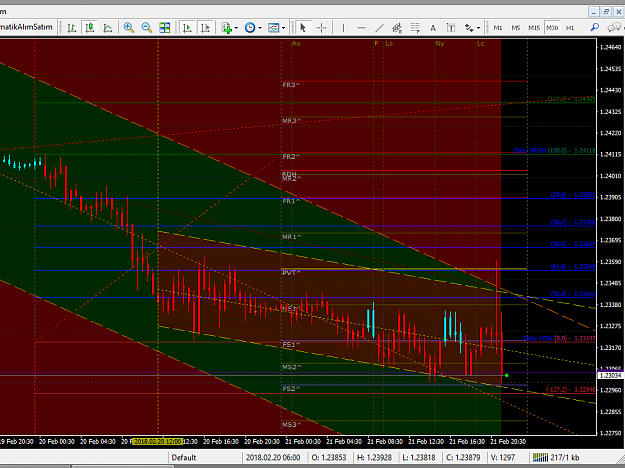The width and height of the screenshot is (625, 468).
Task: Restore the inner chart window
Action: 606,12
